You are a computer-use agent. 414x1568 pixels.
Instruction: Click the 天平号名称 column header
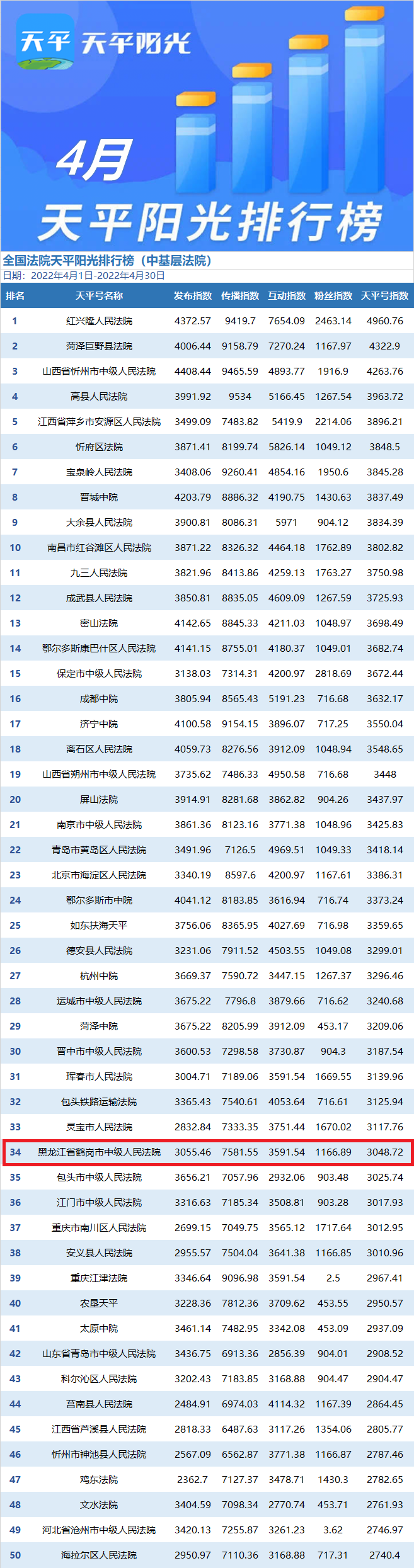pyautogui.click(x=99, y=295)
